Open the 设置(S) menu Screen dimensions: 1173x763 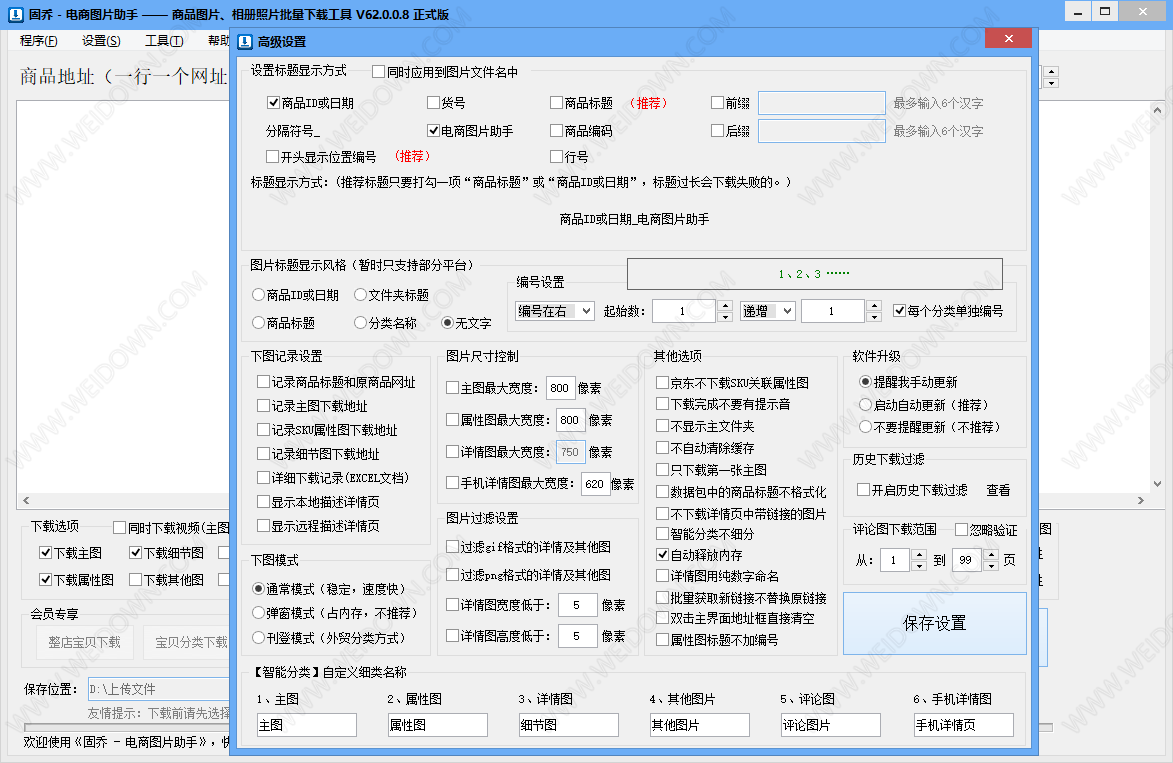[x=101, y=41]
